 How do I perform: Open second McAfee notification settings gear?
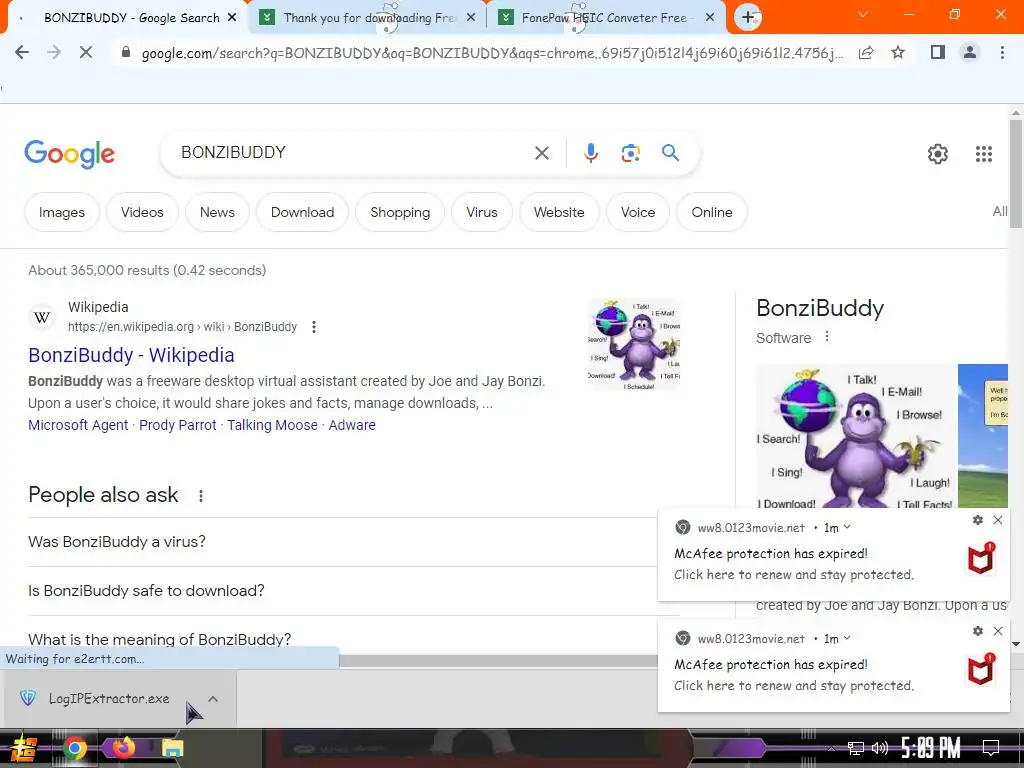(978, 631)
